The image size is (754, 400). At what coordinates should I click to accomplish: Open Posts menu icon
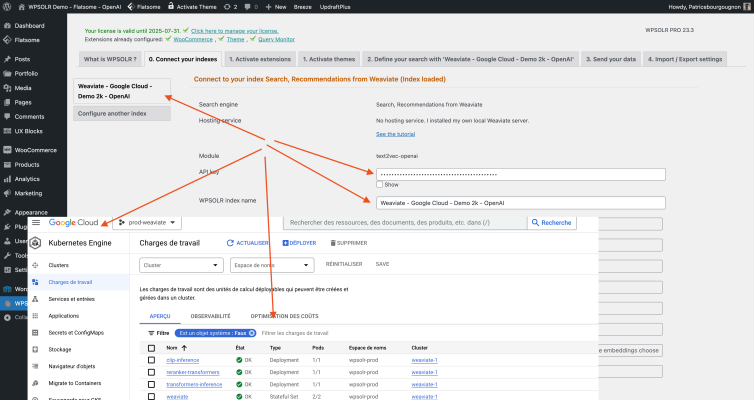[x=7, y=59]
